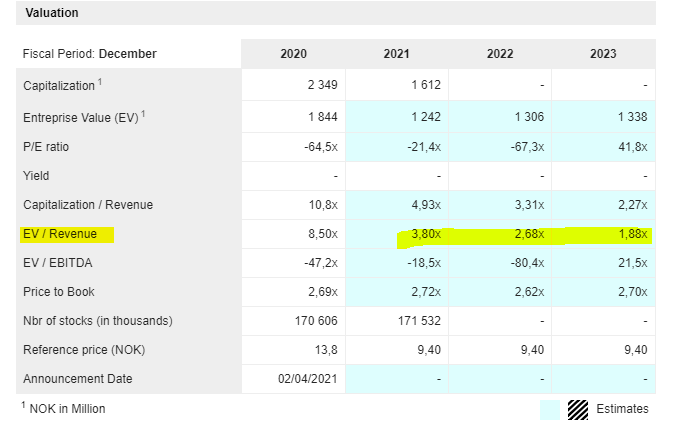Click the Fiscal Period: December header
This screenshot has width=676, height=441.
click(90, 54)
